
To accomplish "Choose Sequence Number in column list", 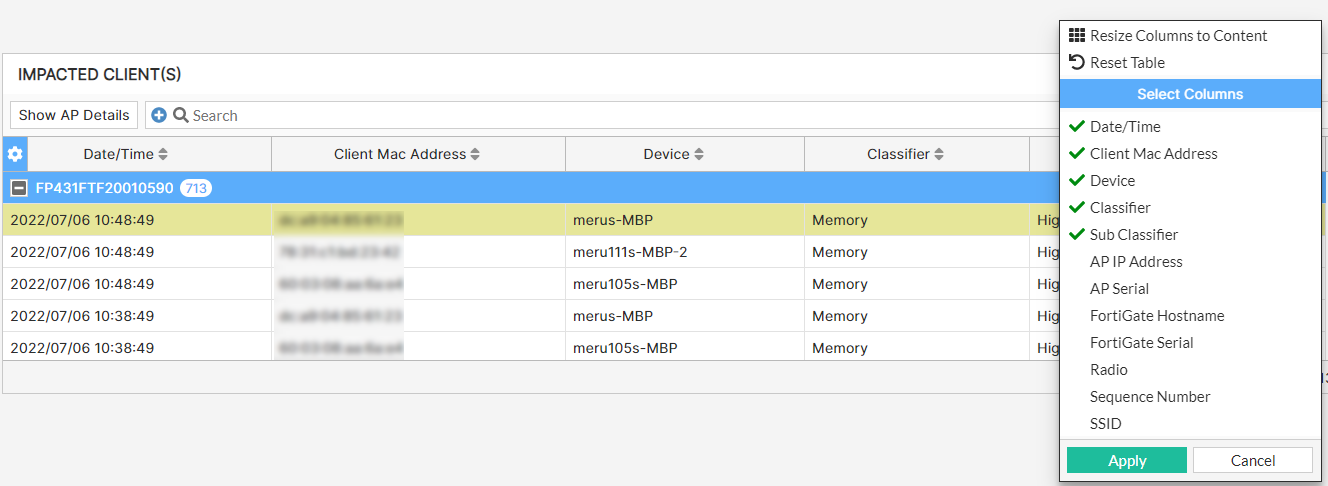I will coord(1150,397).
